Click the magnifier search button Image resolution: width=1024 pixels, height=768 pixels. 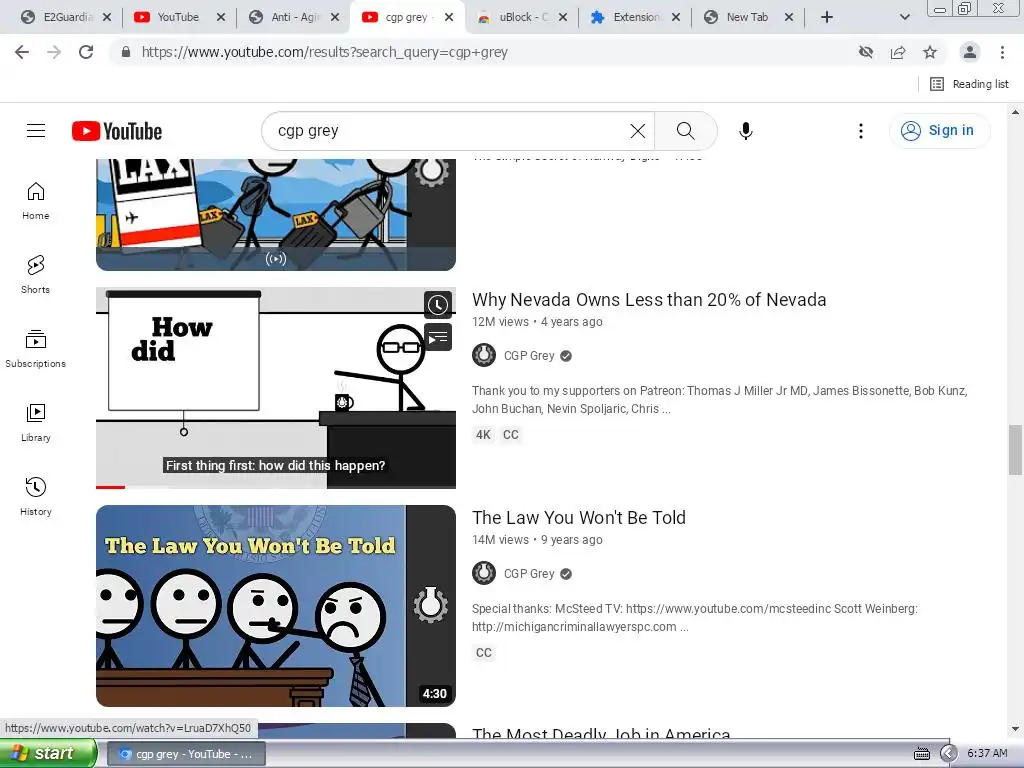tap(686, 131)
